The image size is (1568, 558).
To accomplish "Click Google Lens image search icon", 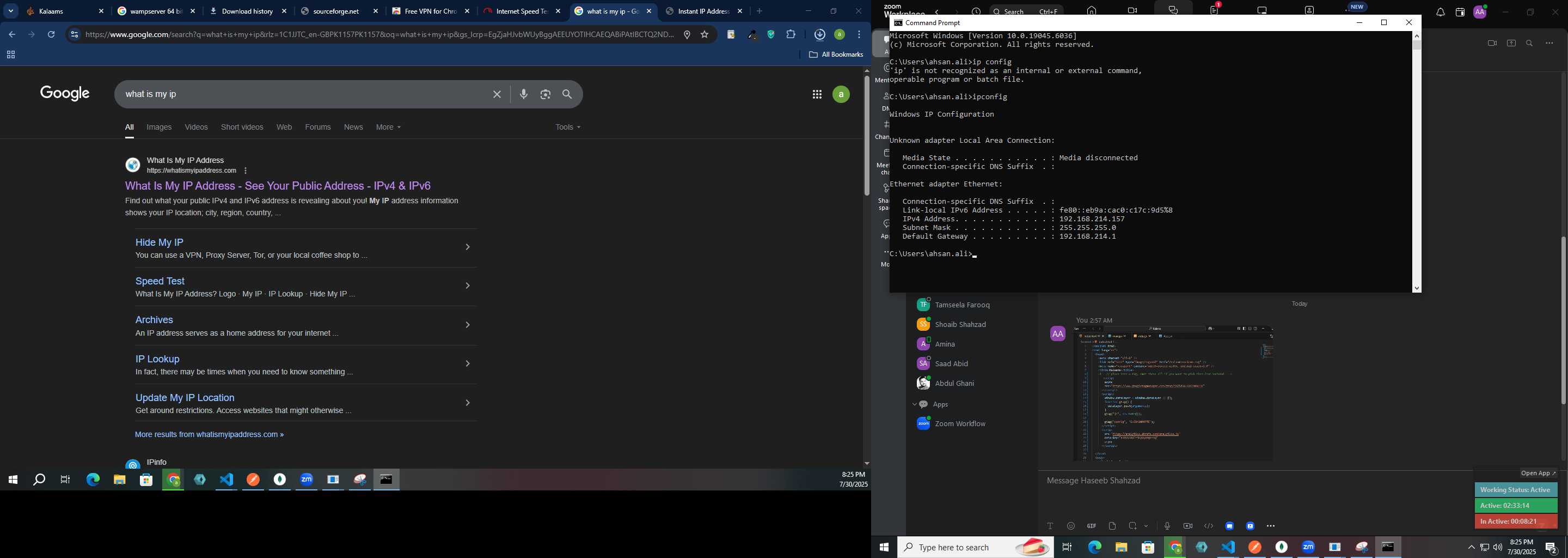I will click(x=546, y=94).
